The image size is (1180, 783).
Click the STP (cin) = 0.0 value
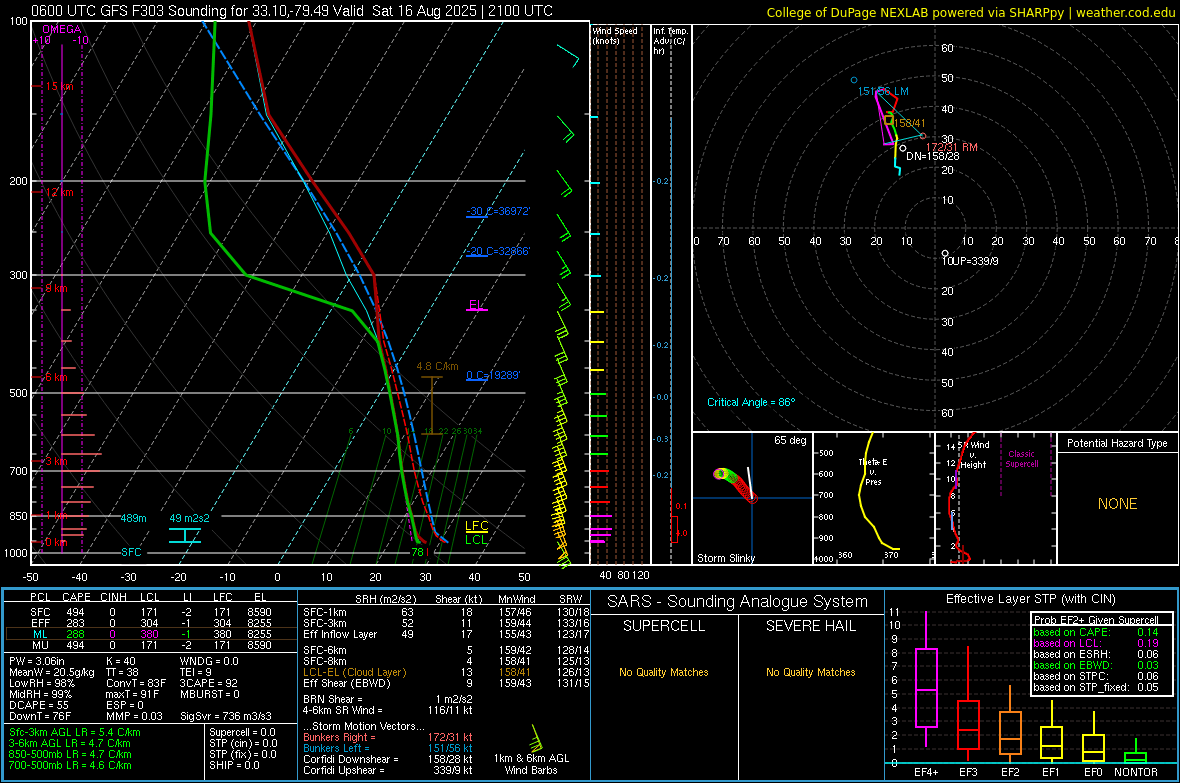coord(243,743)
